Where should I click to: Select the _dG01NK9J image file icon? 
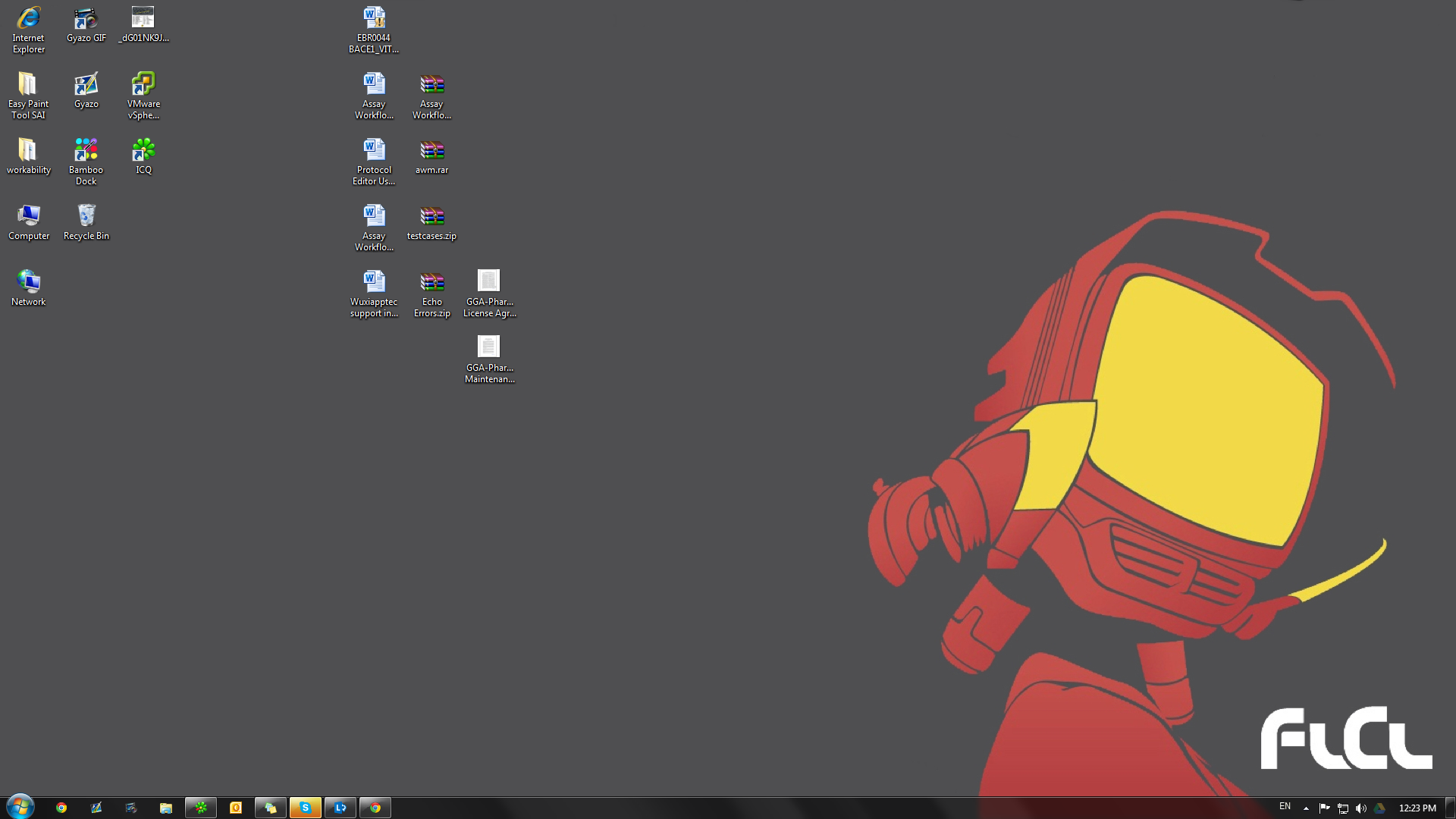(143, 25)
